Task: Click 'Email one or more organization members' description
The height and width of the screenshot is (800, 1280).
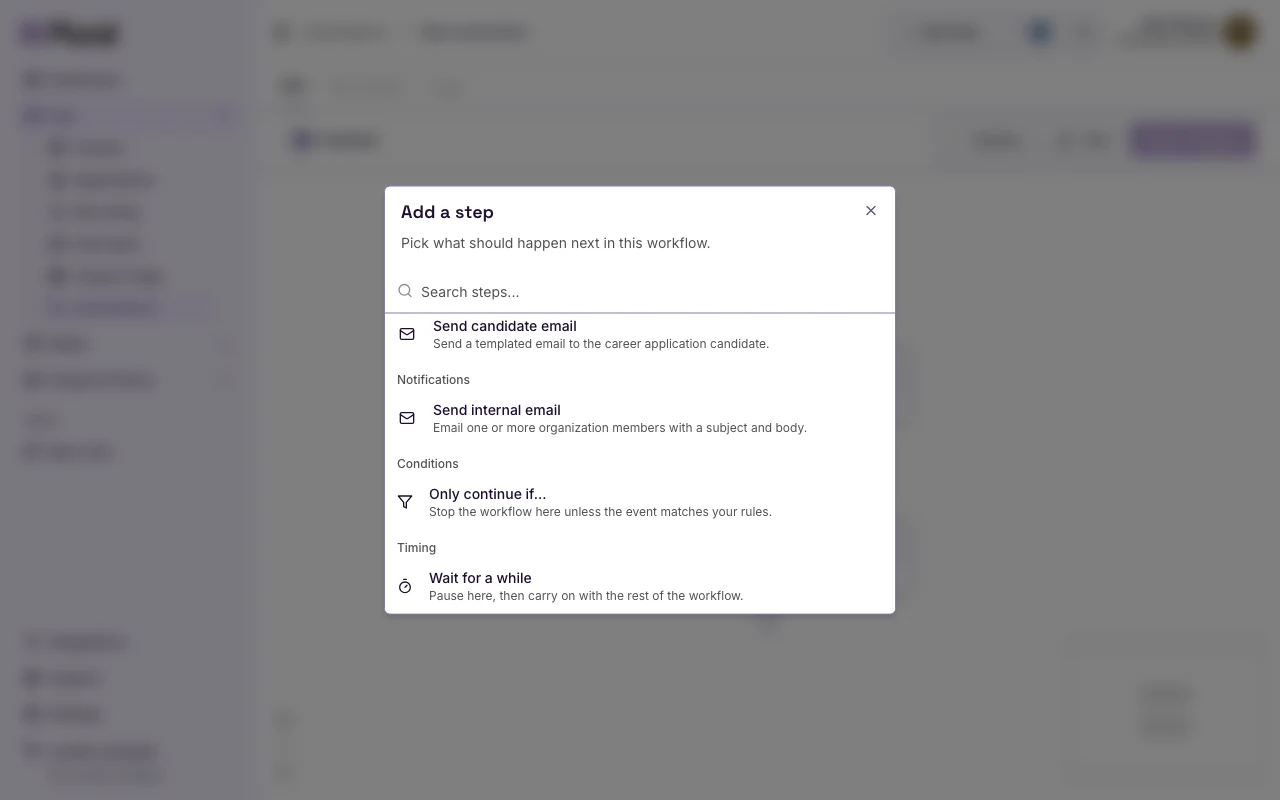Action: (620, 428)
